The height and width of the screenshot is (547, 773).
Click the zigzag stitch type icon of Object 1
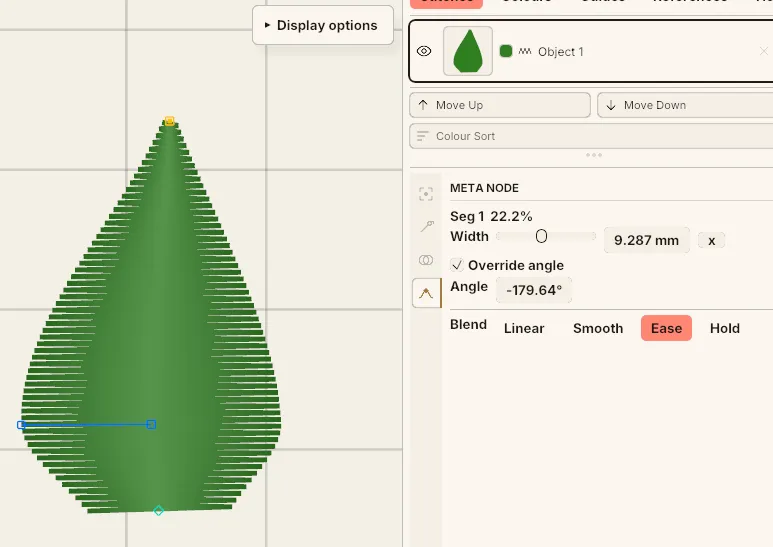525,51
